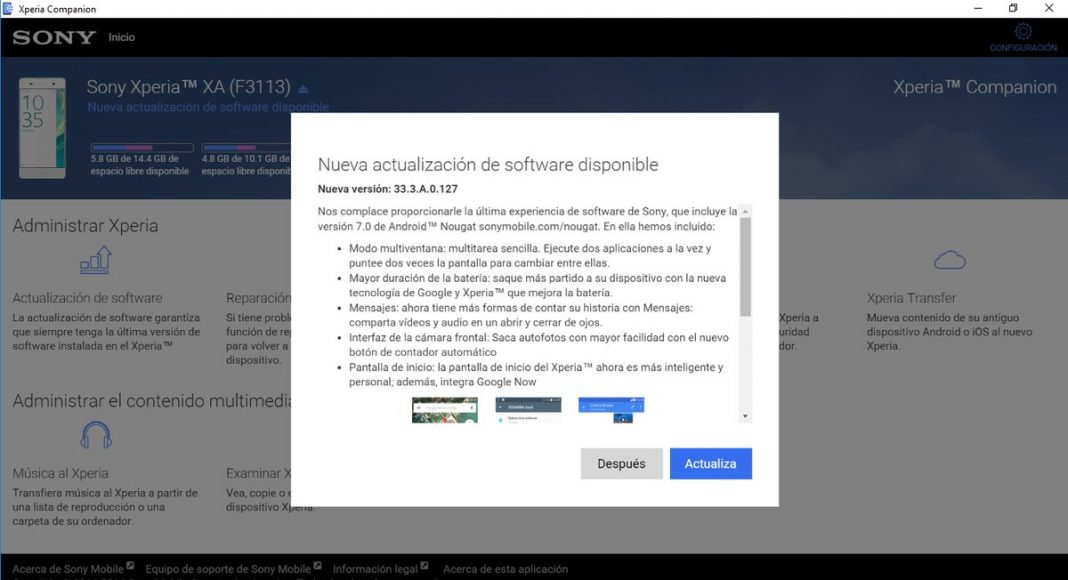The height and width of the screenshot is (580, 1068).
Task: Click the scroll down arrow in update notes
Action: 745,416
